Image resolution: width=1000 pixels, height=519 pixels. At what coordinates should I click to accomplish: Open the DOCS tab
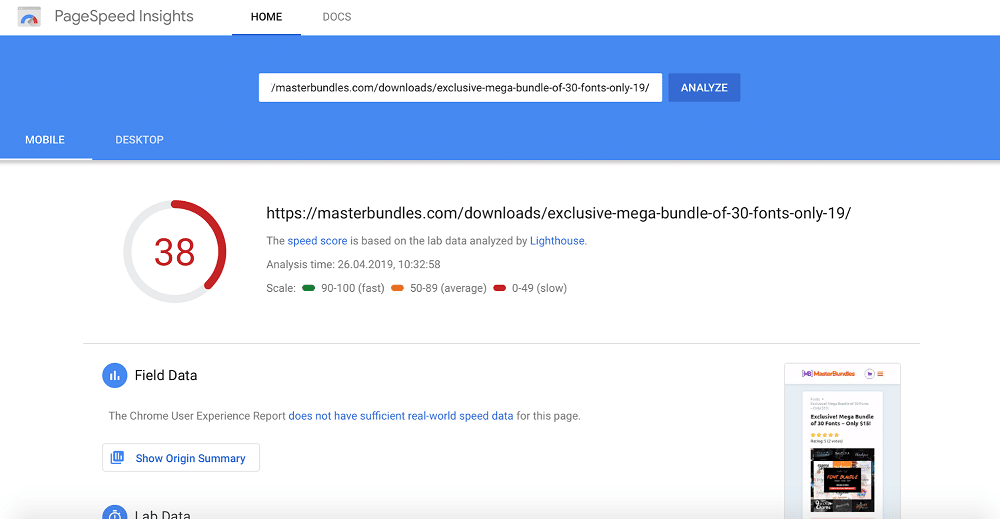337,17
